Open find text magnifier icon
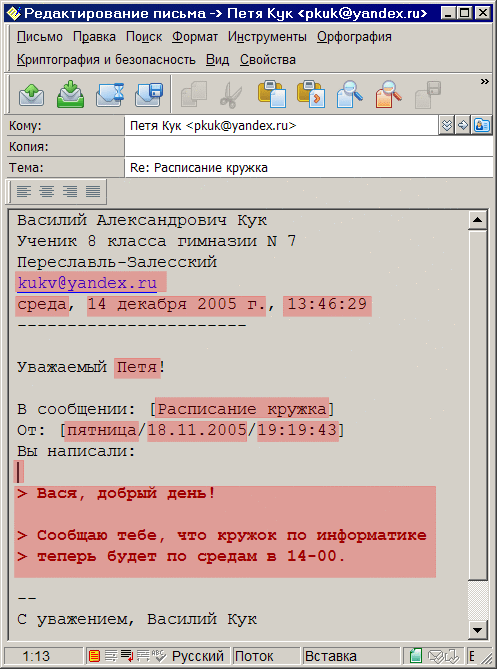Viewport: 497px width, 669px height. click(350, 94)
